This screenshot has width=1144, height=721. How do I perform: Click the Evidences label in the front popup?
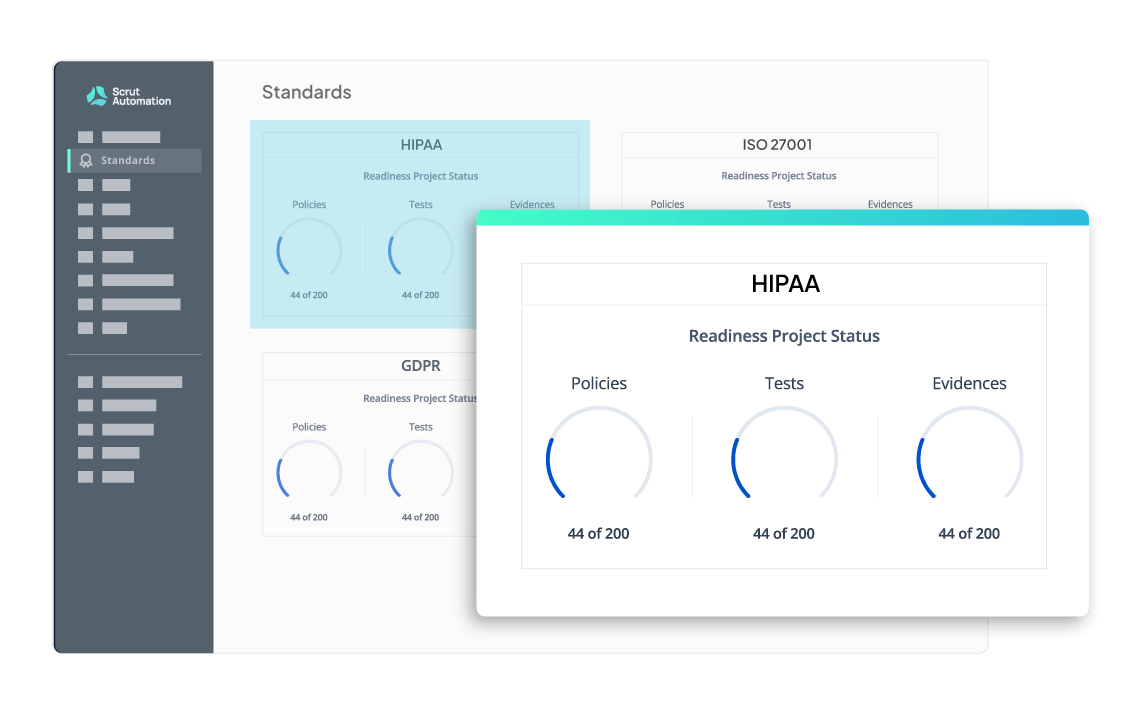[x=970, y=383]
